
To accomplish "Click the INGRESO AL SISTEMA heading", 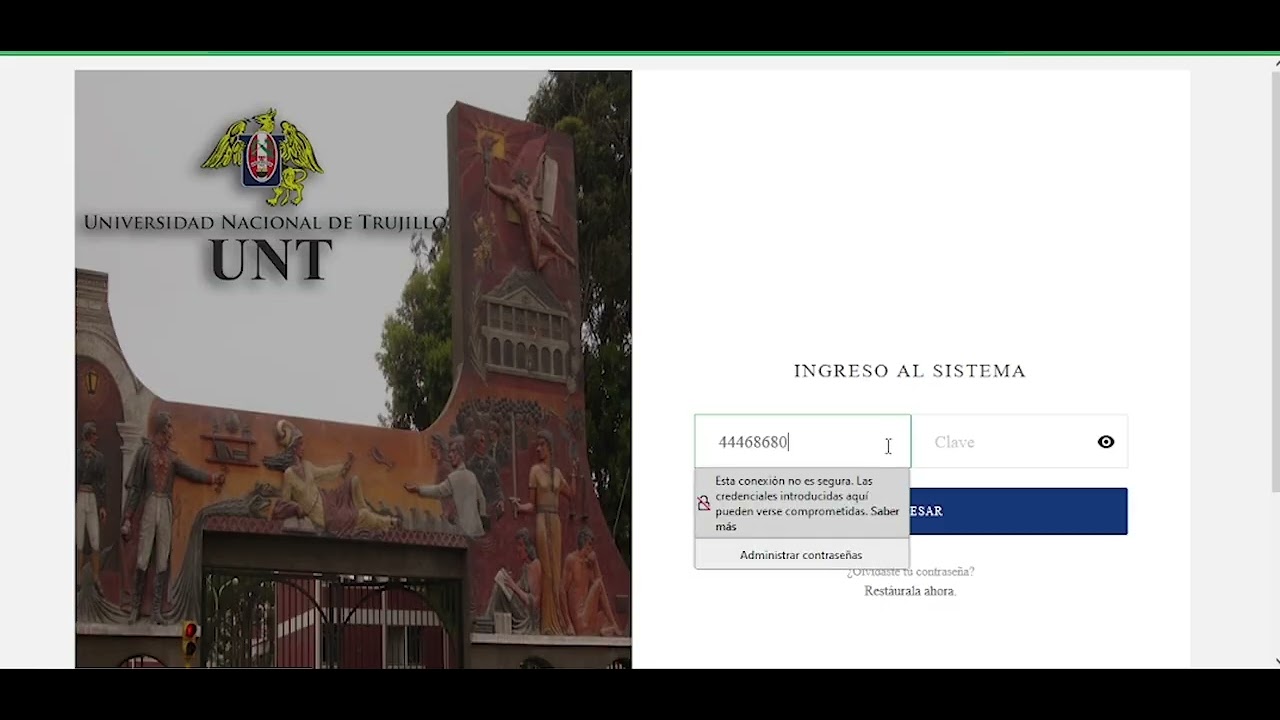I will pyautogui.click(x=910, y=371).
